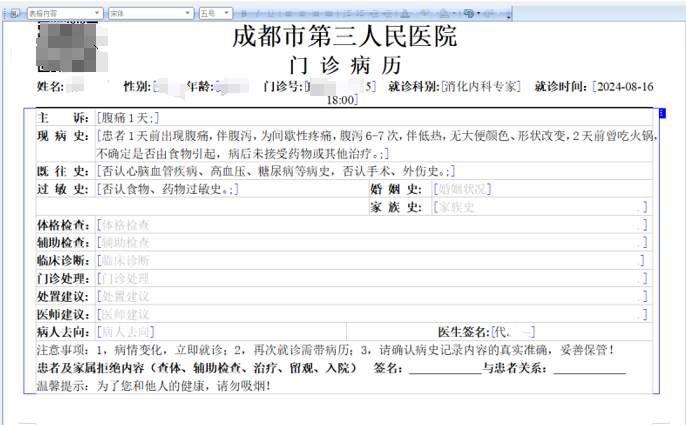
Task: Toggle underline formatting
Action: [x=271, y=14]
